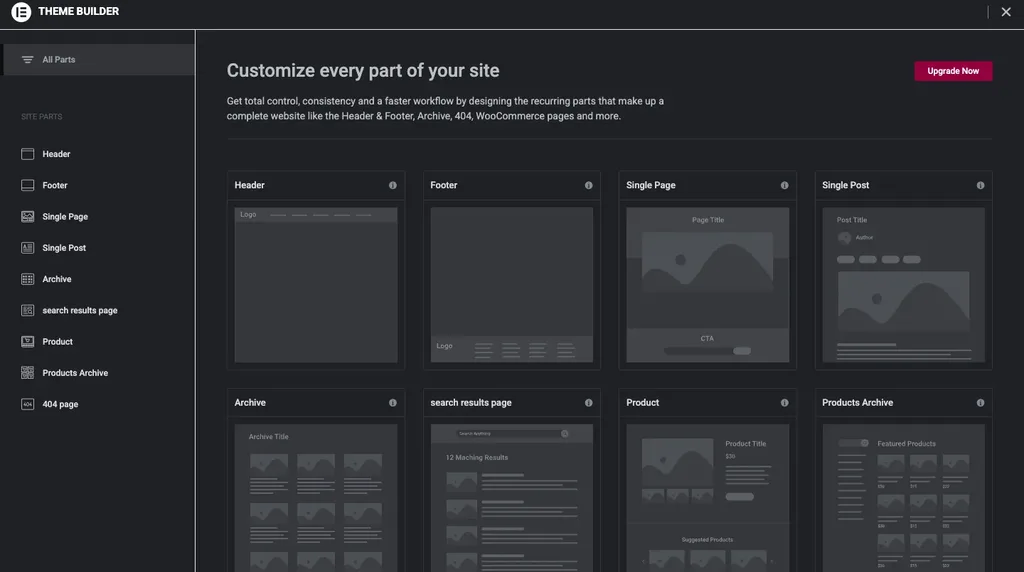
Task: Show info for Footer card
Action: tap(588, 185)
